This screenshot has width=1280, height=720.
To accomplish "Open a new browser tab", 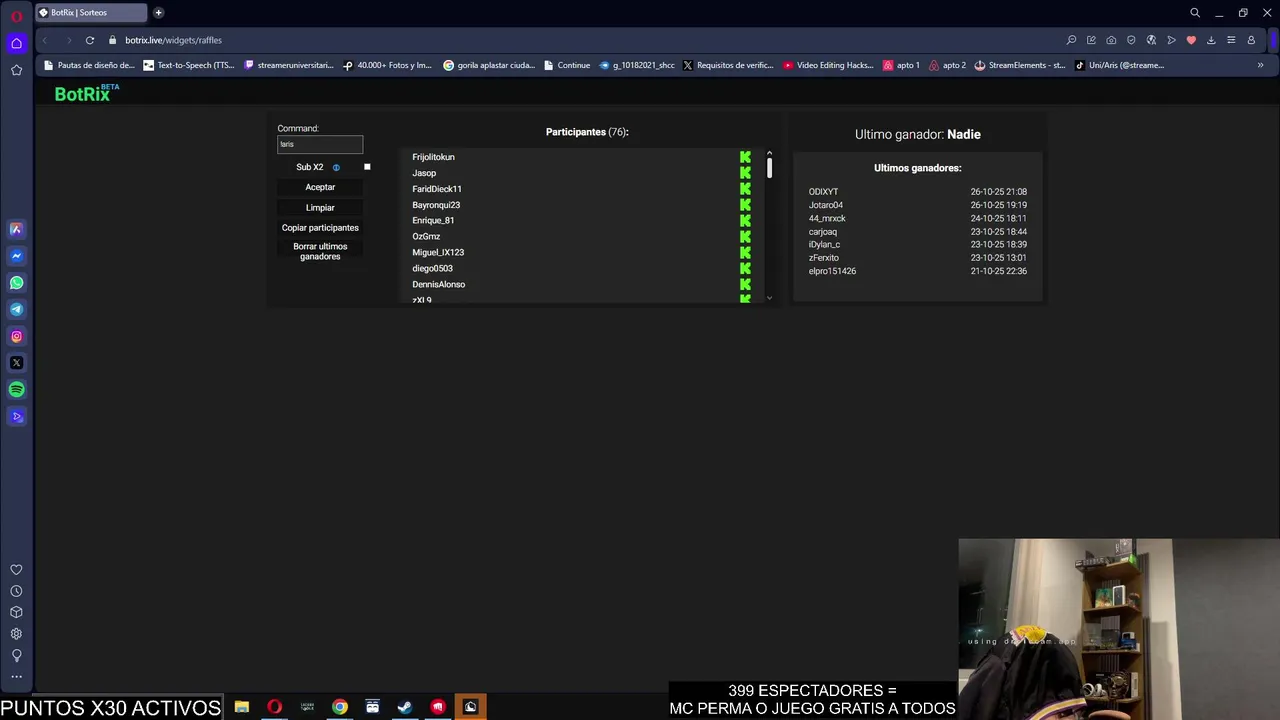I will 158,13.
